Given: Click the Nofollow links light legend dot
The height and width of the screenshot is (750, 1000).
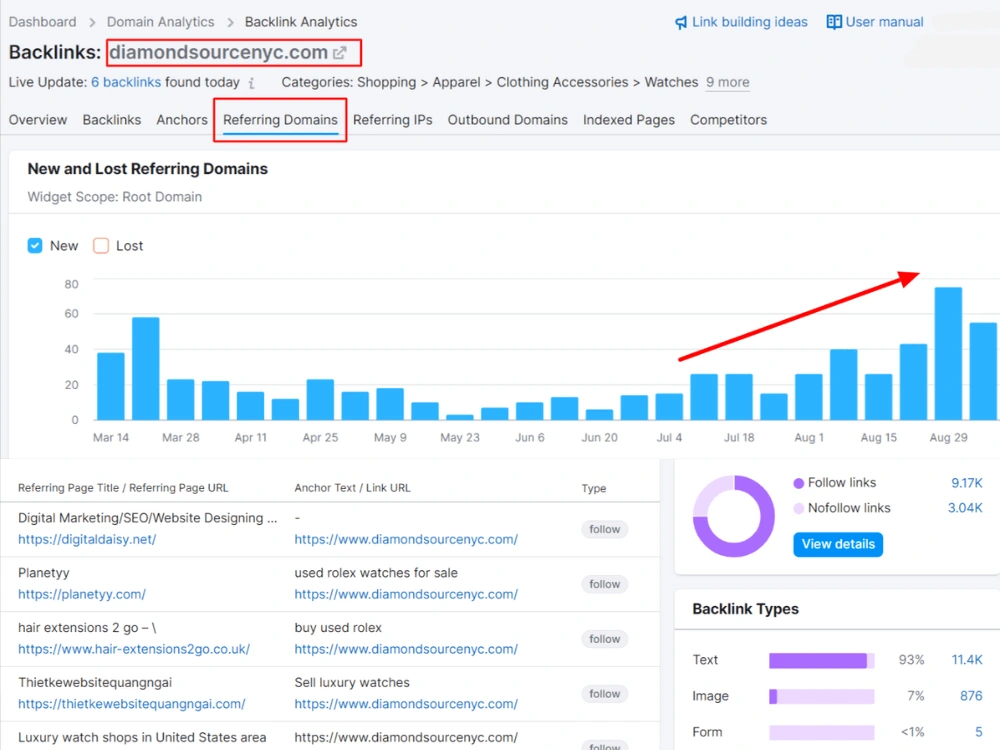Looking at the screenshot, I should click(798, 509).
